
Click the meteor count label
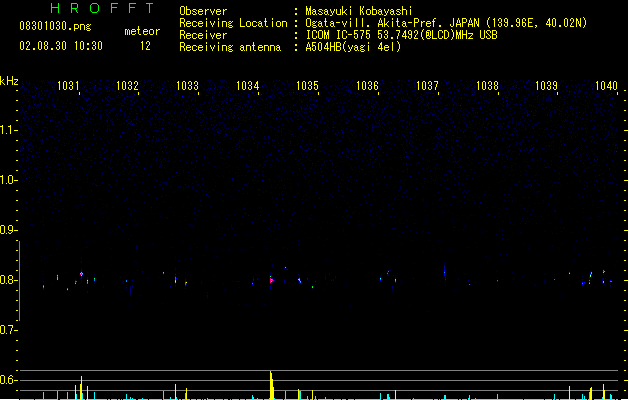[x=142, y=31]
